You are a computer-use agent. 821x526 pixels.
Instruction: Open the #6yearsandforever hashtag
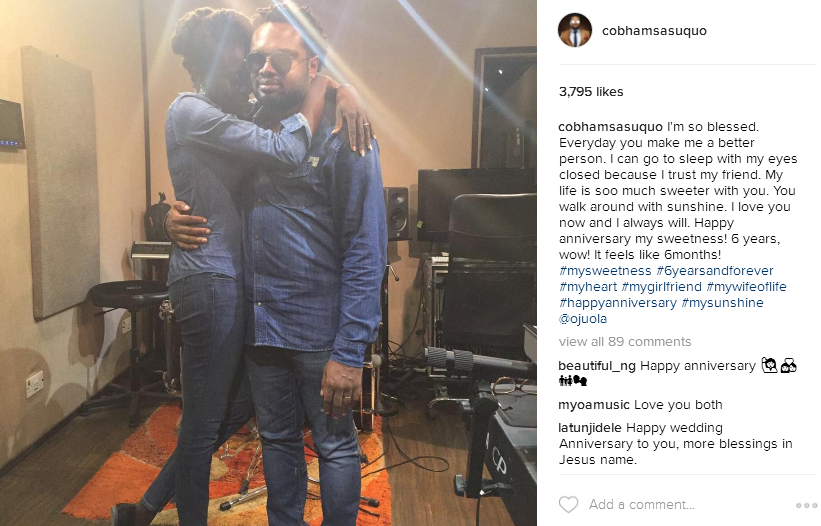715,271
